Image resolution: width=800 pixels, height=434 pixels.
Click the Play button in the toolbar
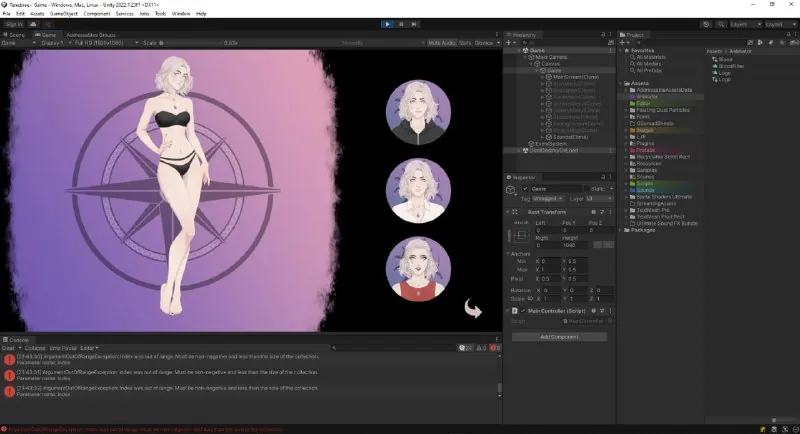pos(387,24)
